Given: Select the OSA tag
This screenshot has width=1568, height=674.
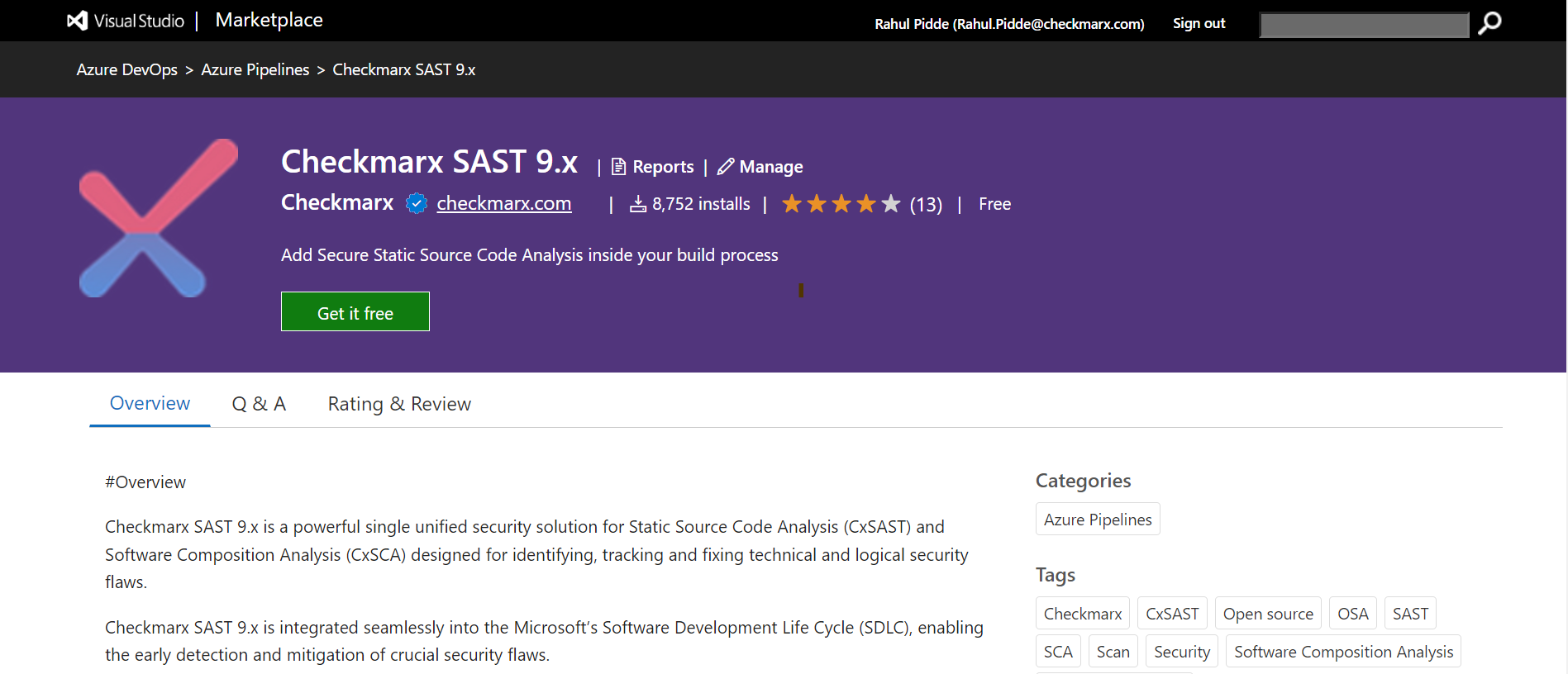Looking at the screenshot, I should [1353, 613].
